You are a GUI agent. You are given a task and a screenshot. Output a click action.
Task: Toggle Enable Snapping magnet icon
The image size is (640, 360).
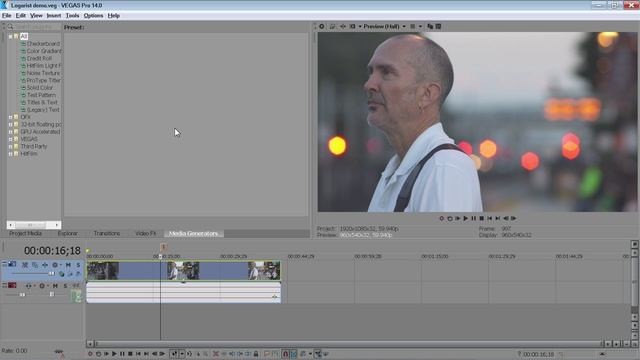click(285, 354)
